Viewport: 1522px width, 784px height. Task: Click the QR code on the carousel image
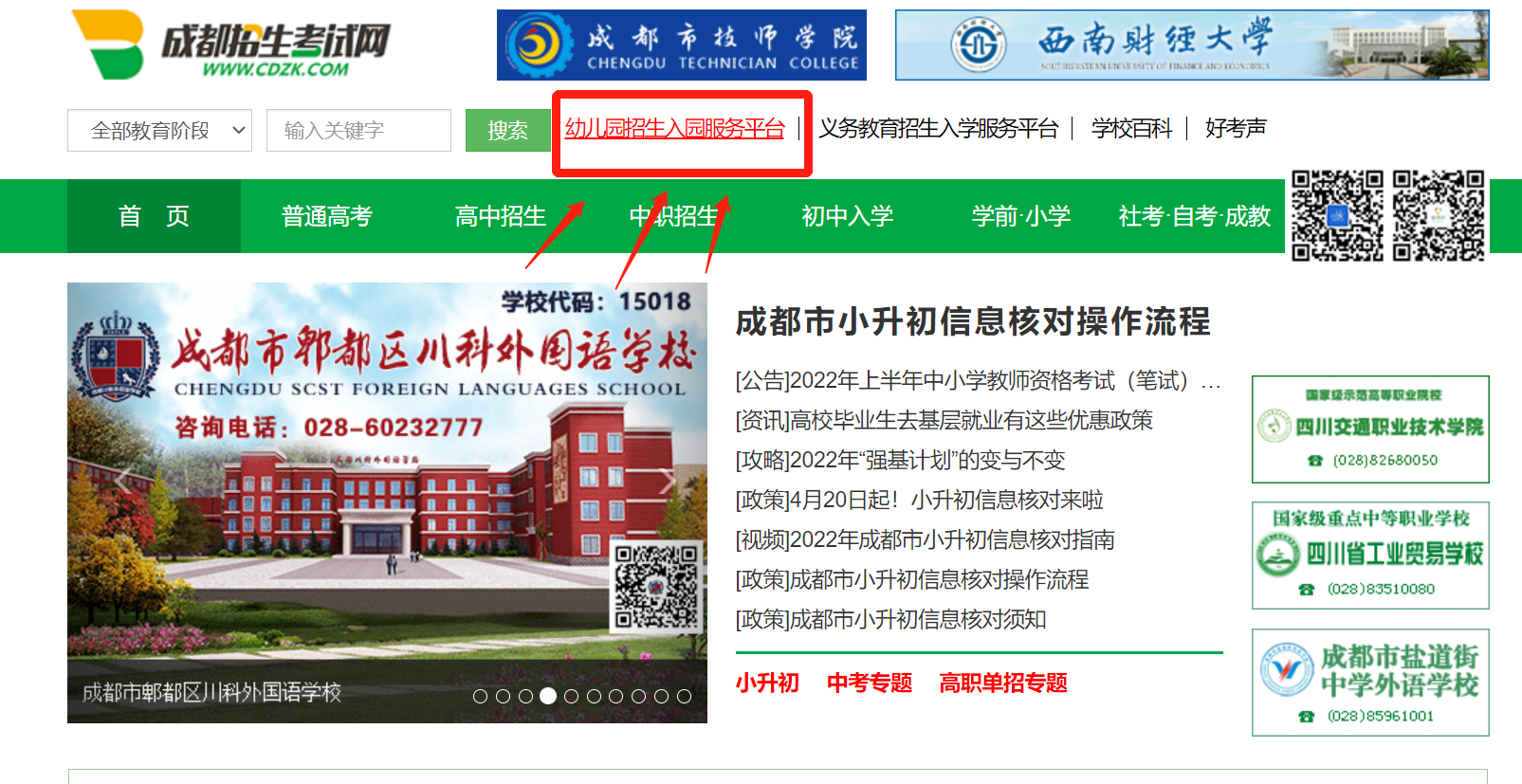coord(656,586)
